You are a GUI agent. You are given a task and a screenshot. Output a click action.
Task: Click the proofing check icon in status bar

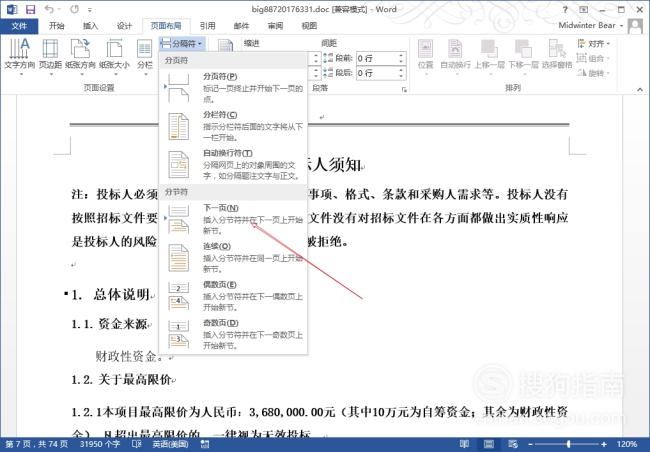point(136,444)
